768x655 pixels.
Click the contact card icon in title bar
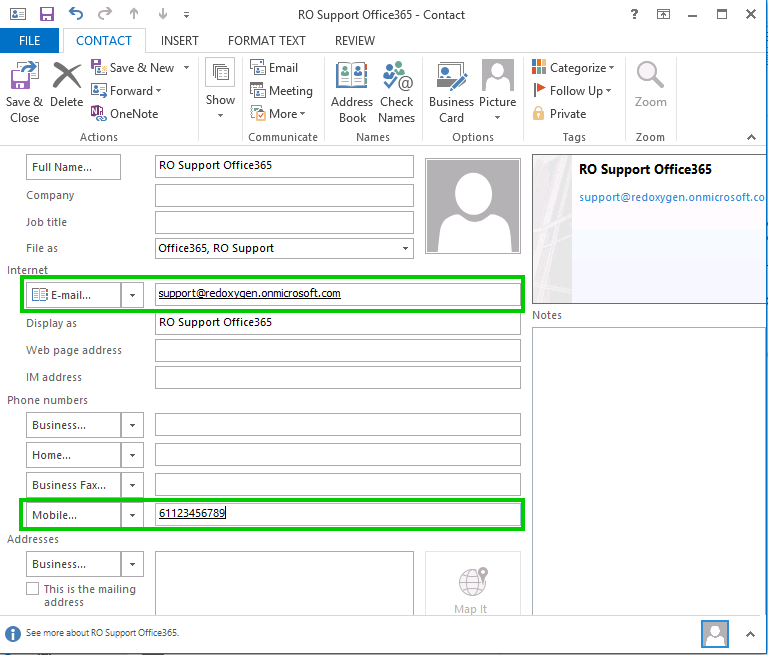(18, 14)
